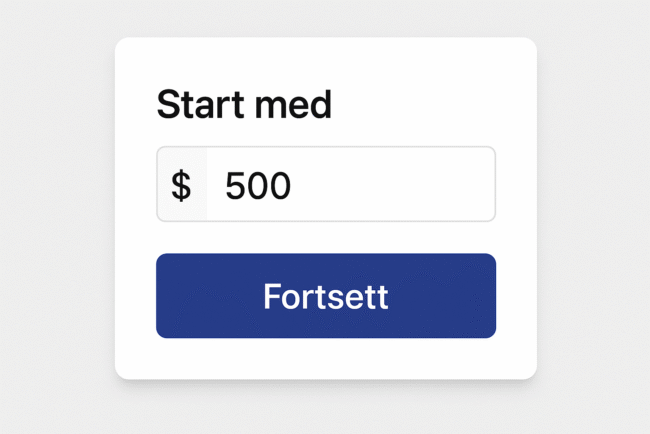This screenshot has height=434, width=650.
Task: Click the "Start med" heading text
Action: (x=243, y=105)
